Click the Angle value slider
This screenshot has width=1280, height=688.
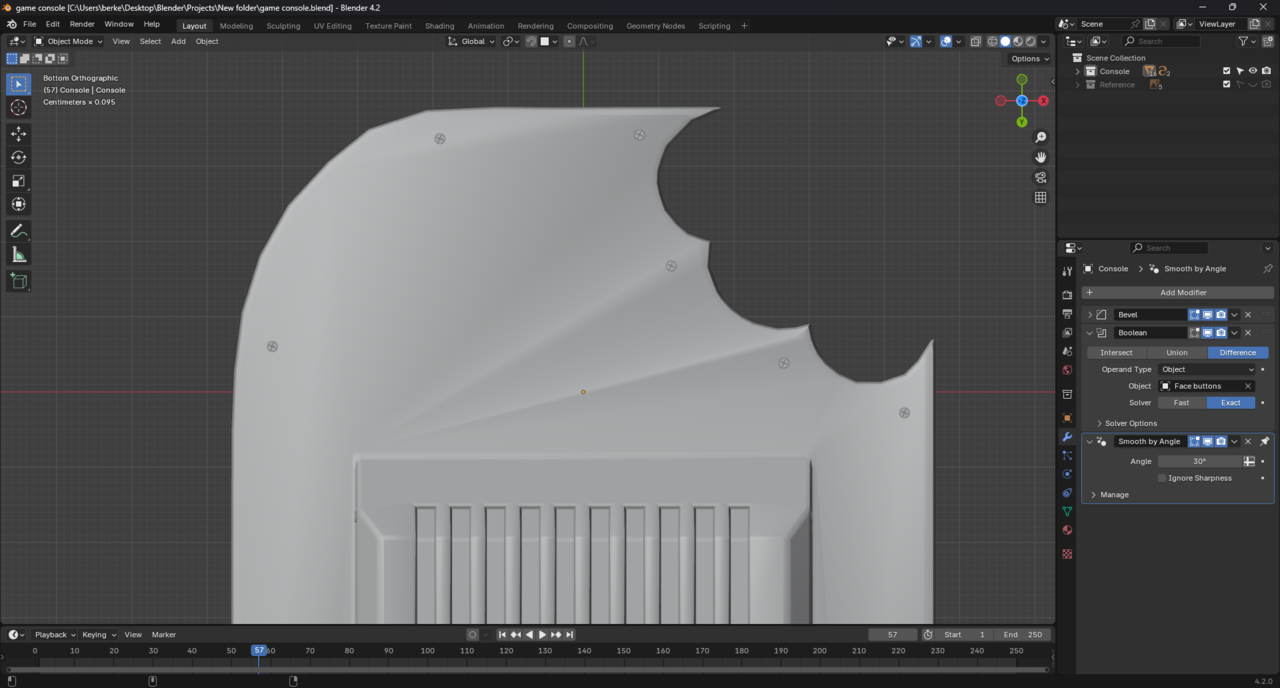click(x=1199, y=461)
